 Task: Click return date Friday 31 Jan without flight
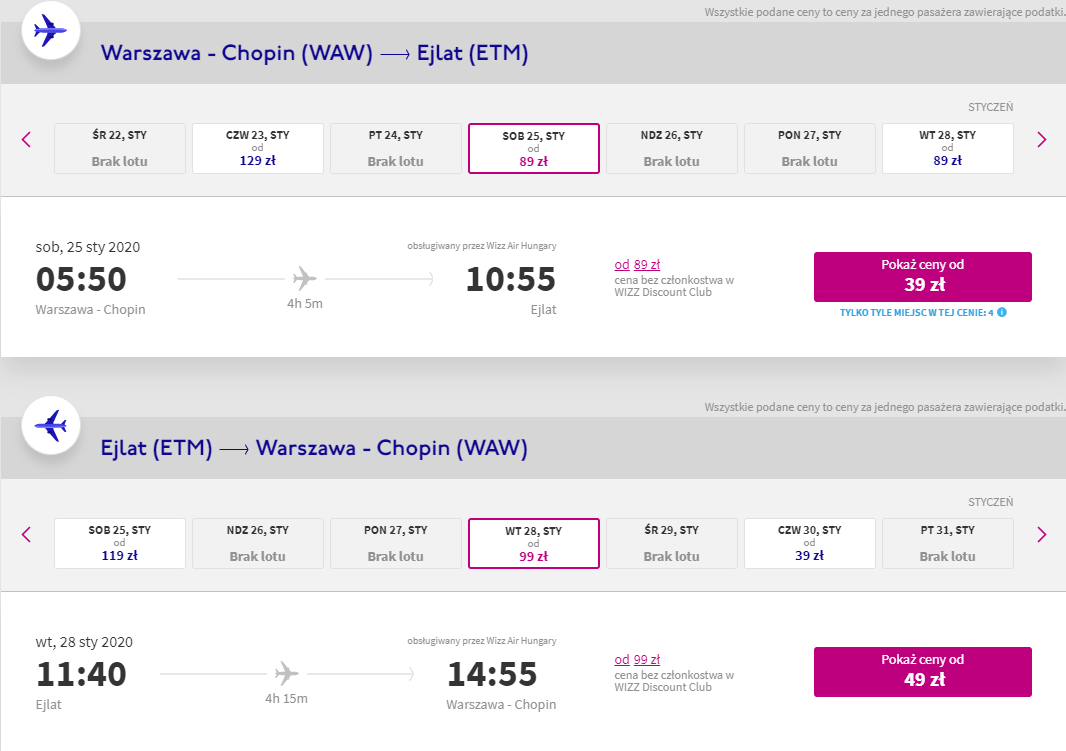click(947, 543)
